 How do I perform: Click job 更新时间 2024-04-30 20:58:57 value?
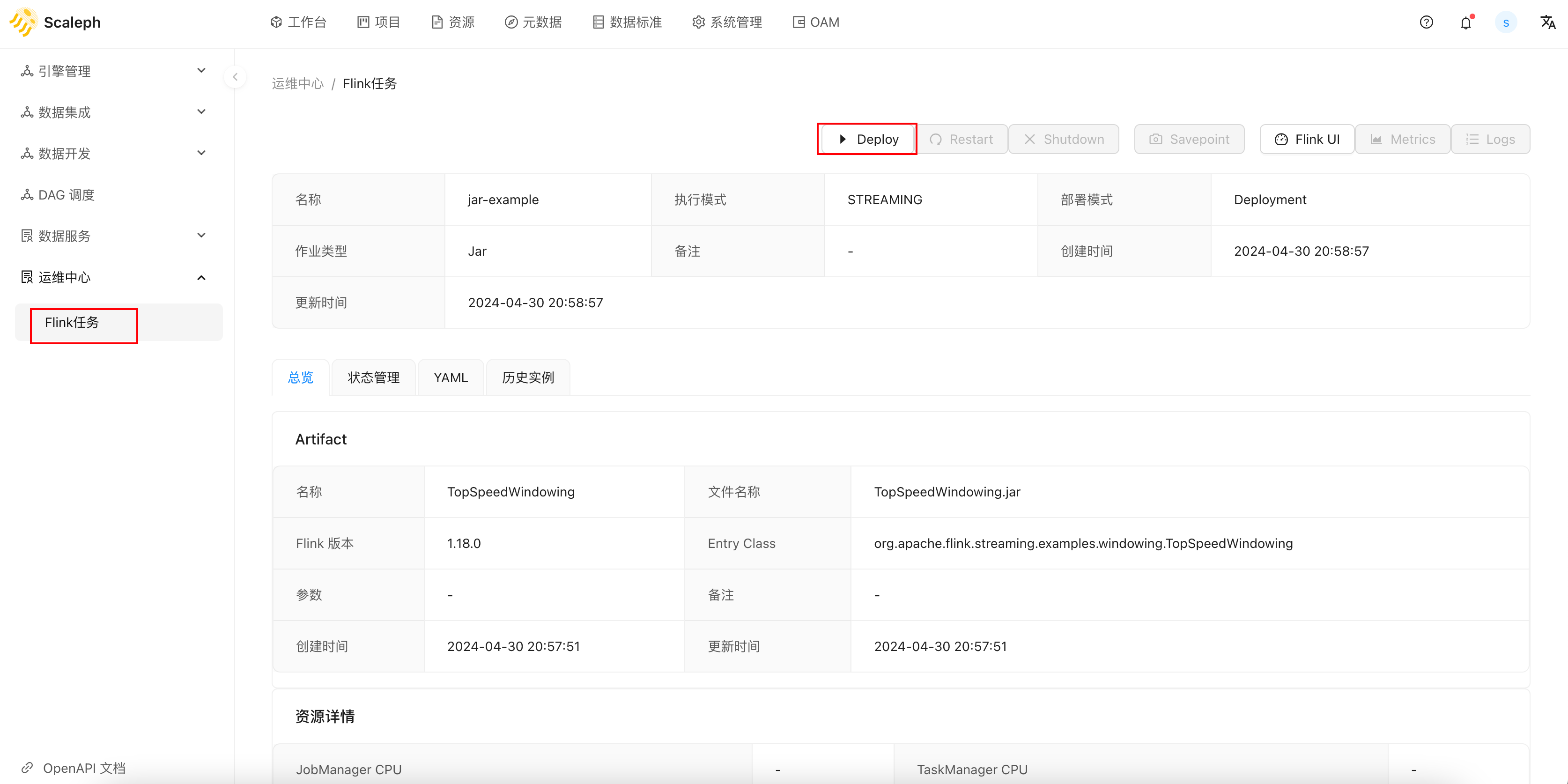(535, 303)
